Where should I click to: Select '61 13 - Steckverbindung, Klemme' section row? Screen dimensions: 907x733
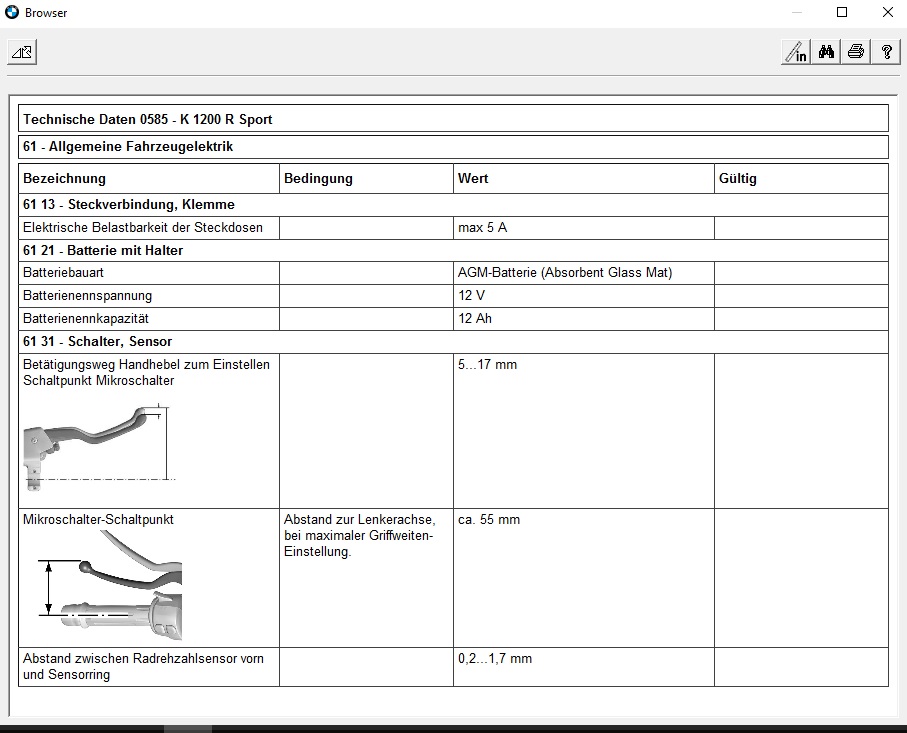coord(454,205)
